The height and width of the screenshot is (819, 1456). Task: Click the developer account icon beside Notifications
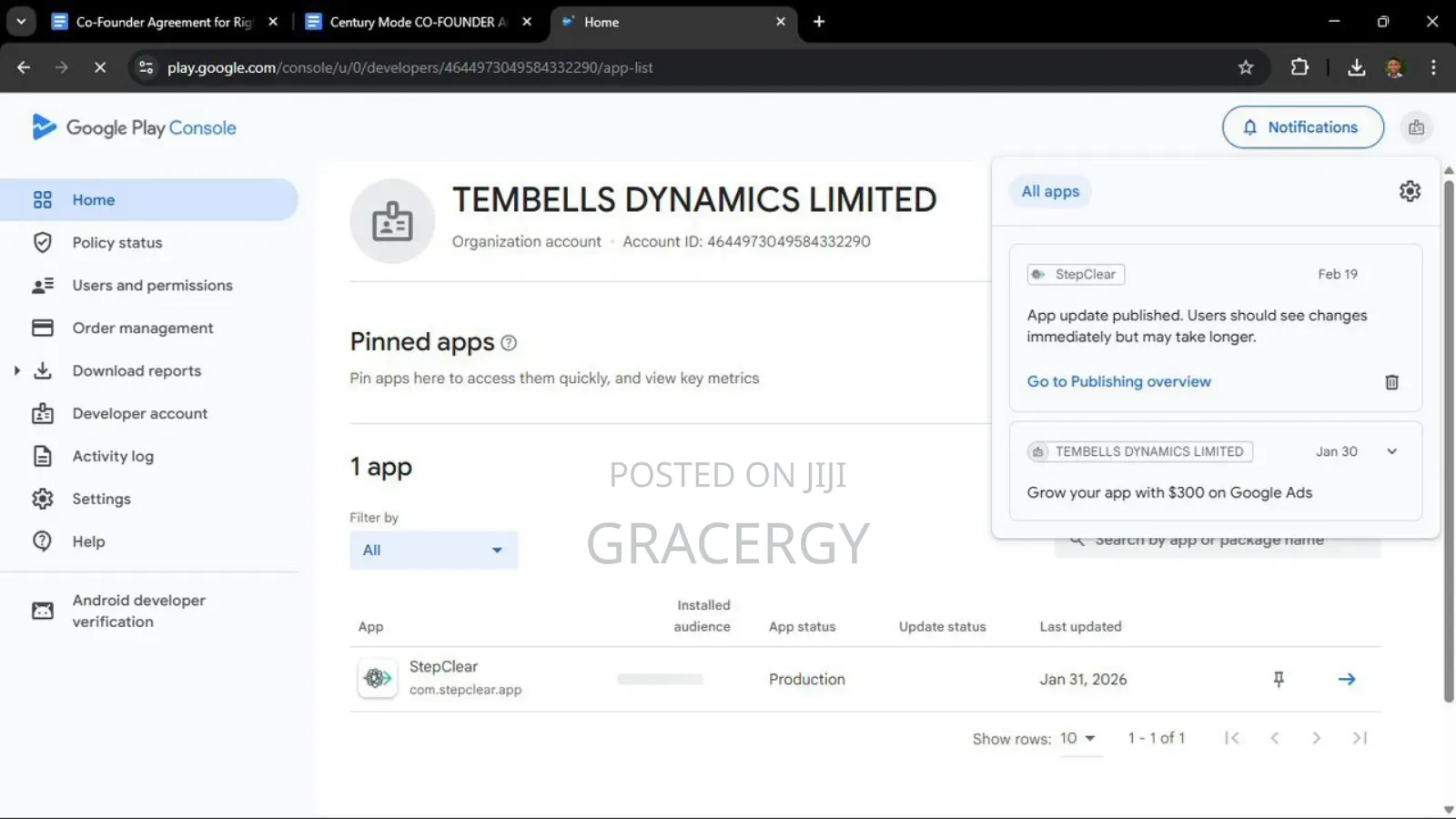(x=1417, y=127)
